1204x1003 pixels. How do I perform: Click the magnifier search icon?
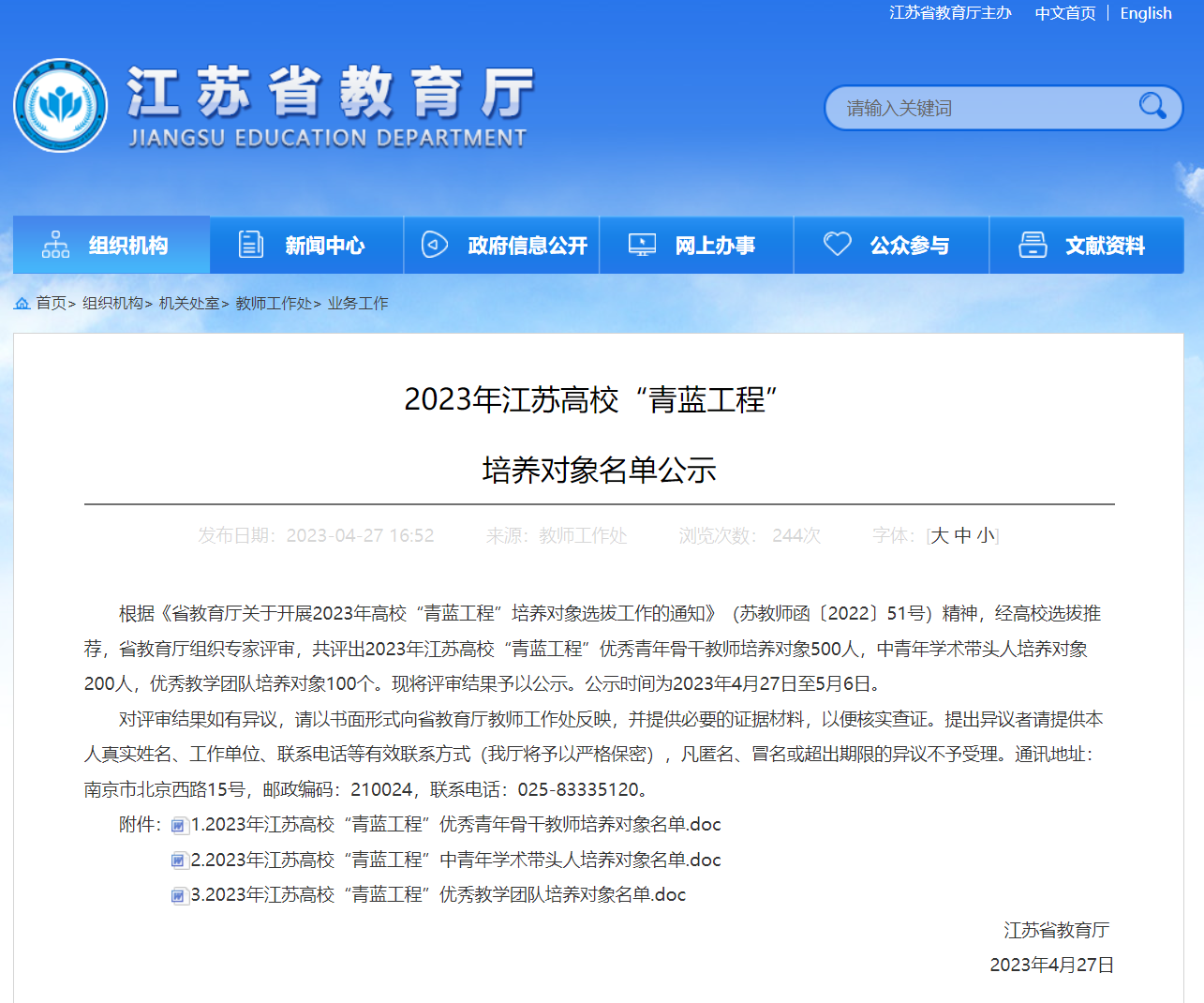point(1152,106)
